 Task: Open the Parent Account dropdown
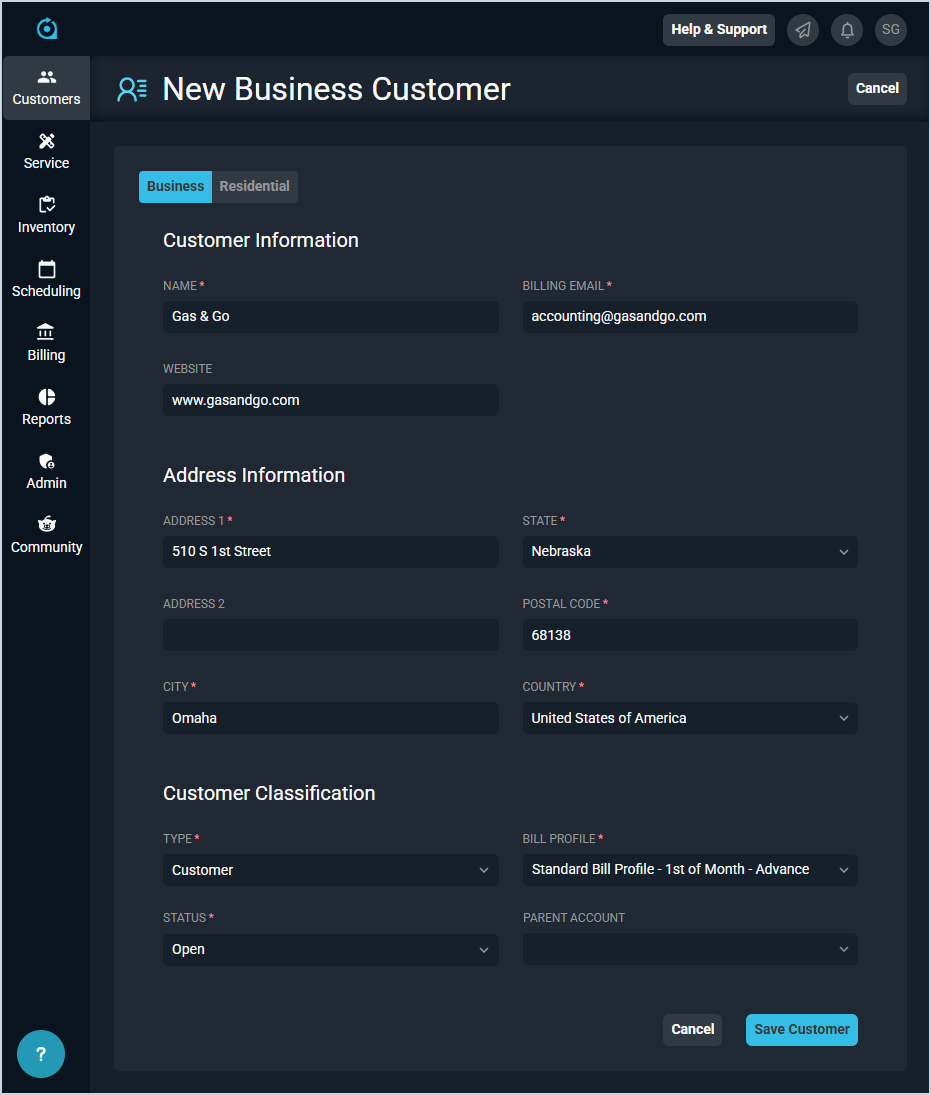[x=690, y=950]
